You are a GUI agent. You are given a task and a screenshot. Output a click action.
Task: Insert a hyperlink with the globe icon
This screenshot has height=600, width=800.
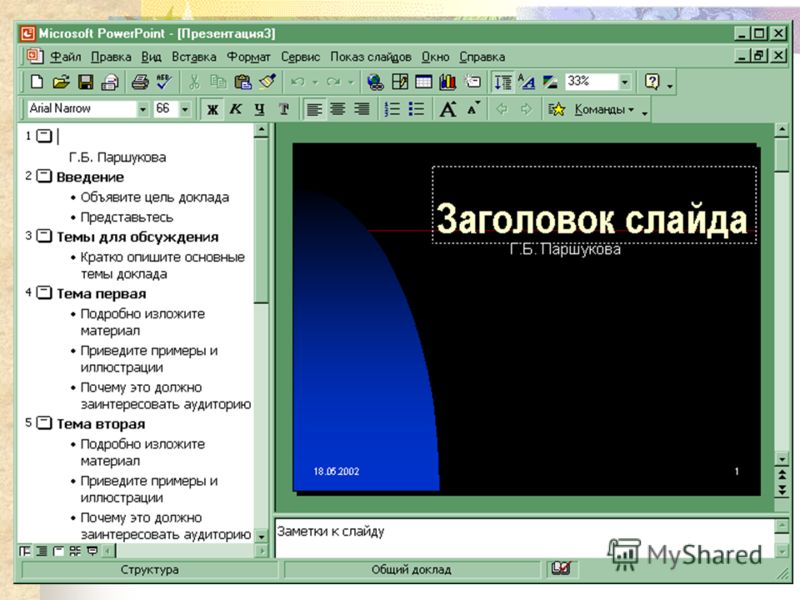[375, 82]
